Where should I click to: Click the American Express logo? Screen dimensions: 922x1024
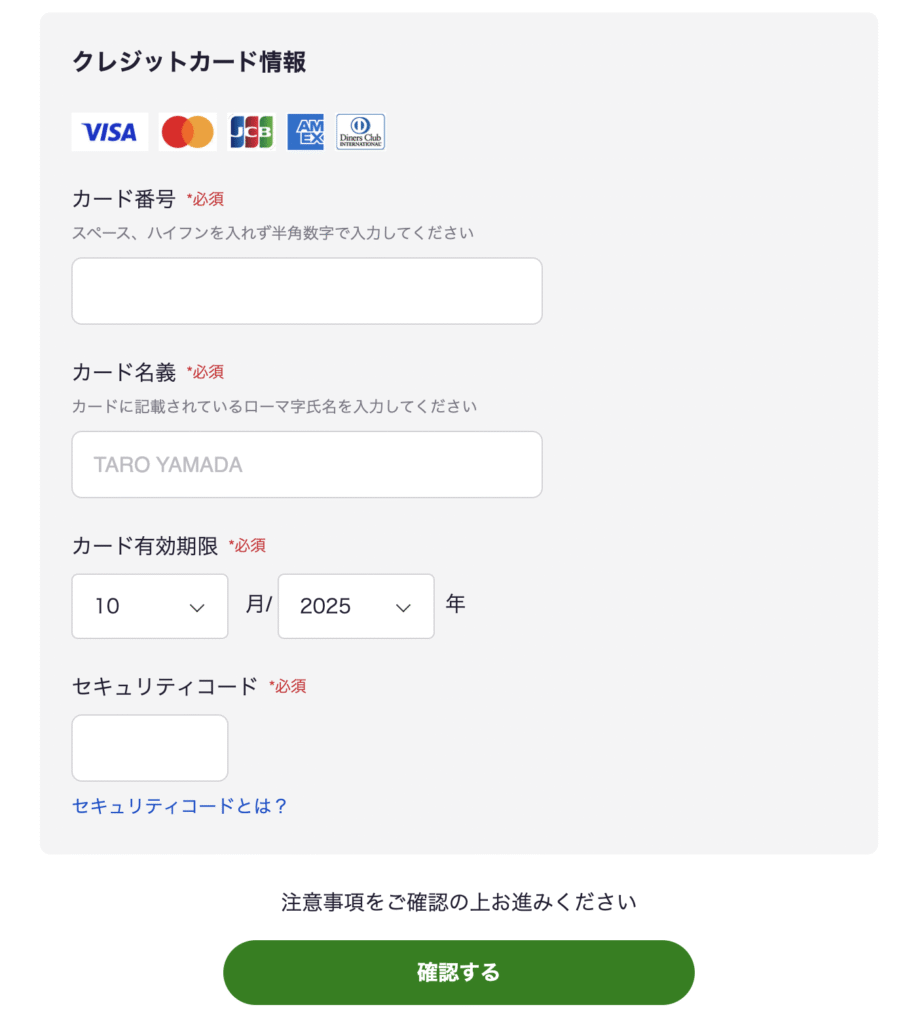[x=306, y=132]
